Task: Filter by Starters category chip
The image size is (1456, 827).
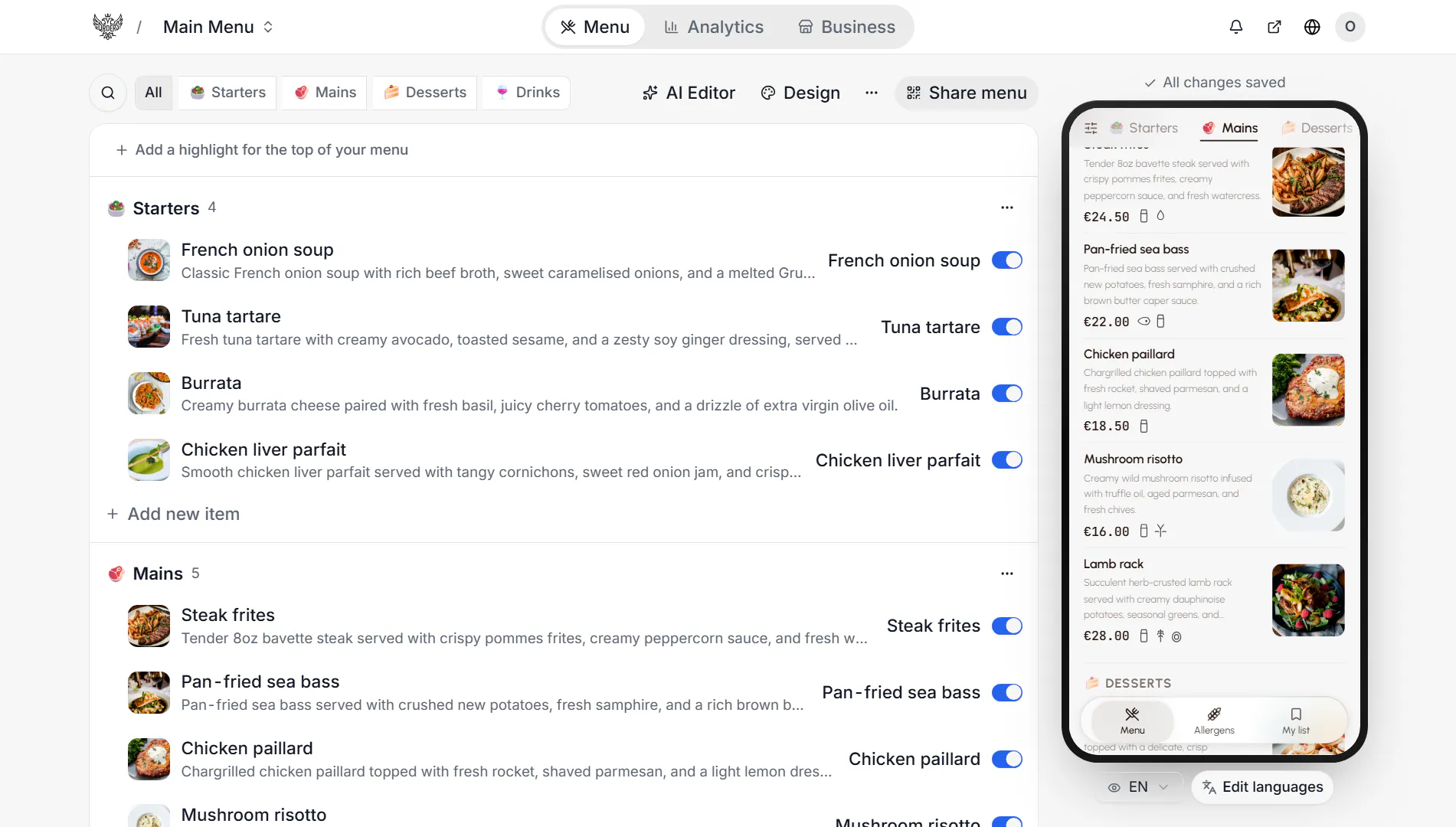Action: pos(228,93)
